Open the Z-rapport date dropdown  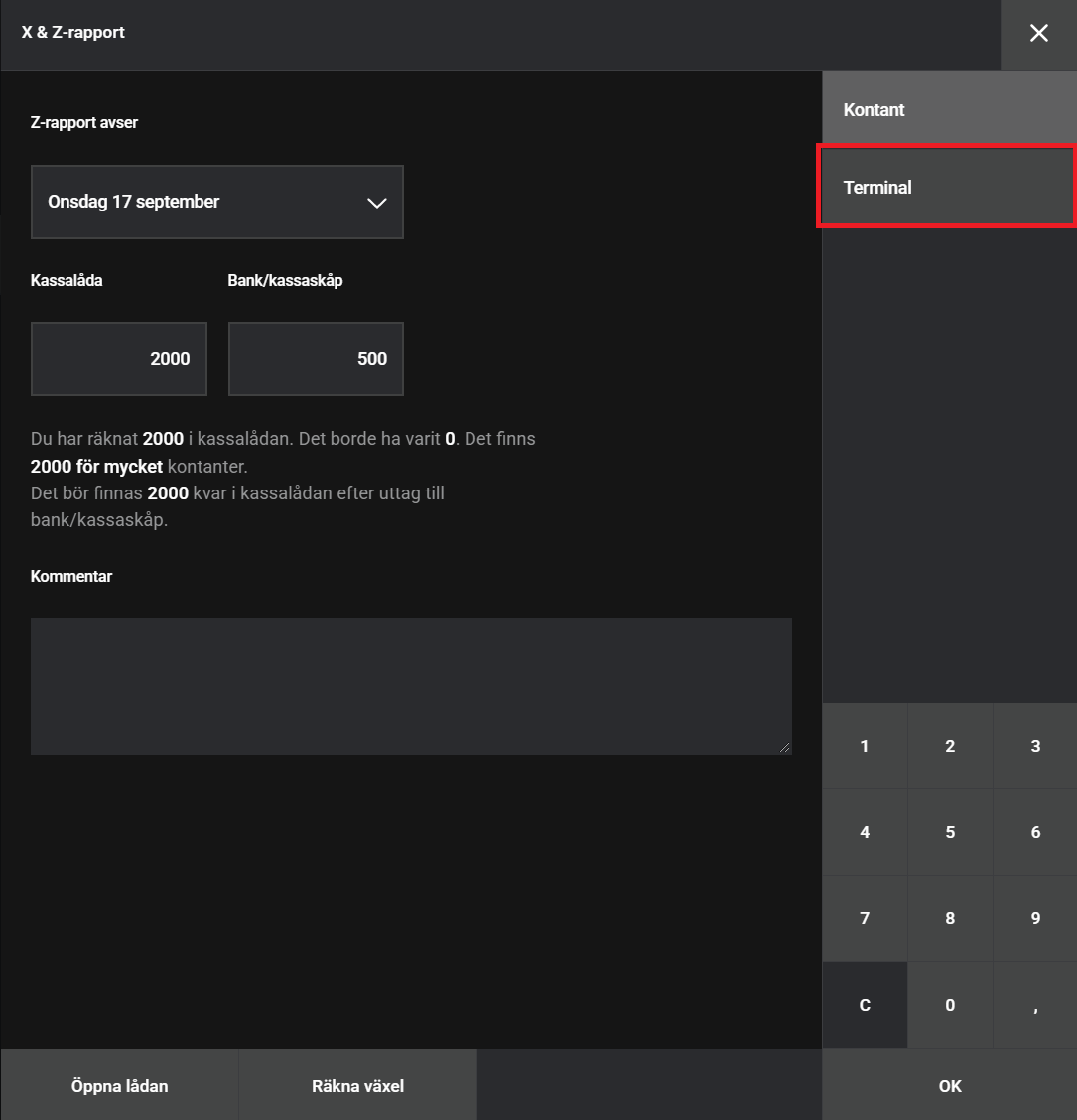coord(216,203)
